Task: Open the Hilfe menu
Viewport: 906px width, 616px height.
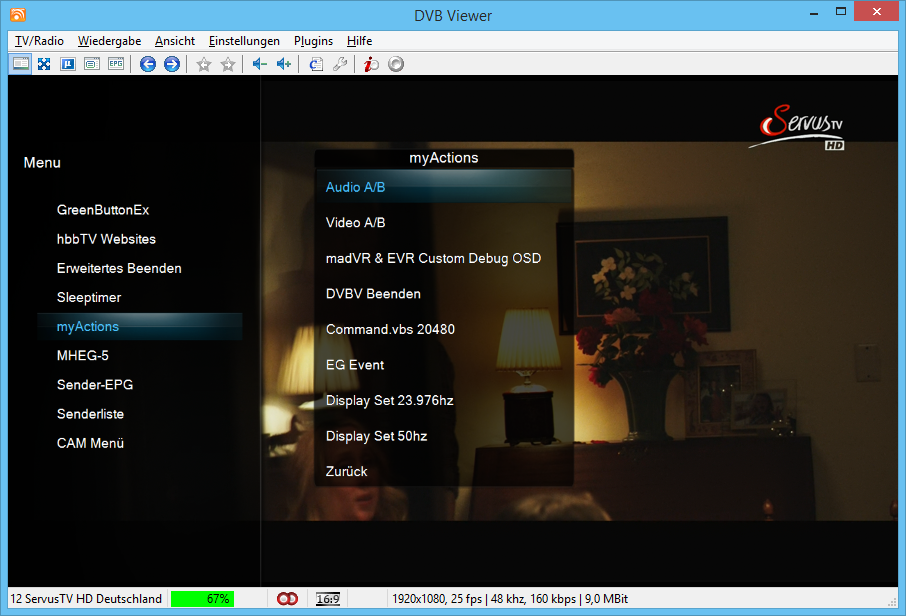Action: 359,41
